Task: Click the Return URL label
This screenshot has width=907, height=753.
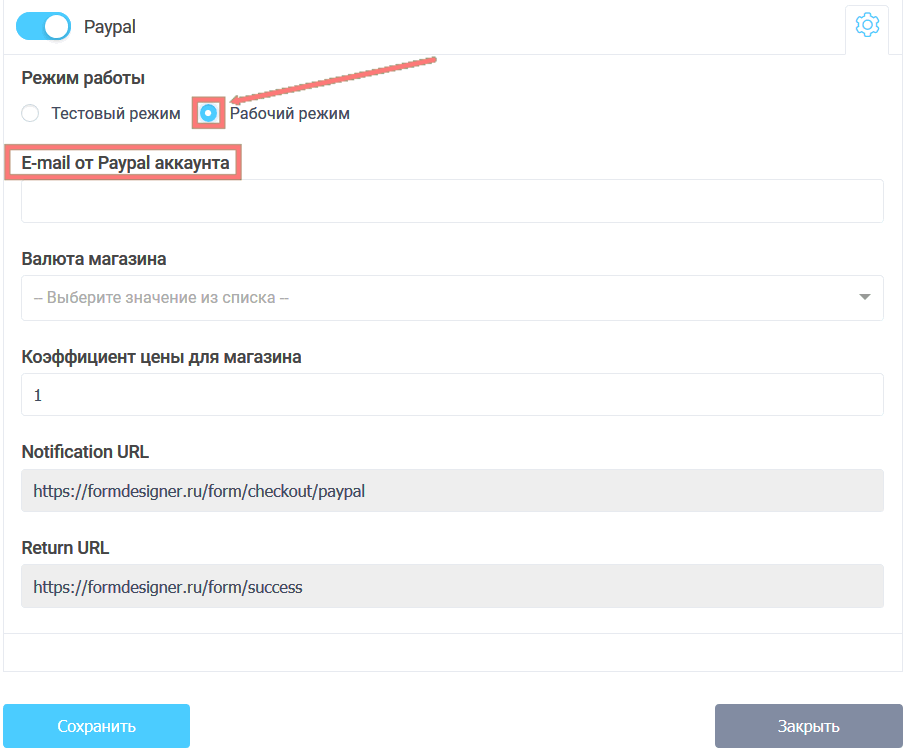Action: [x=65, y=548]
